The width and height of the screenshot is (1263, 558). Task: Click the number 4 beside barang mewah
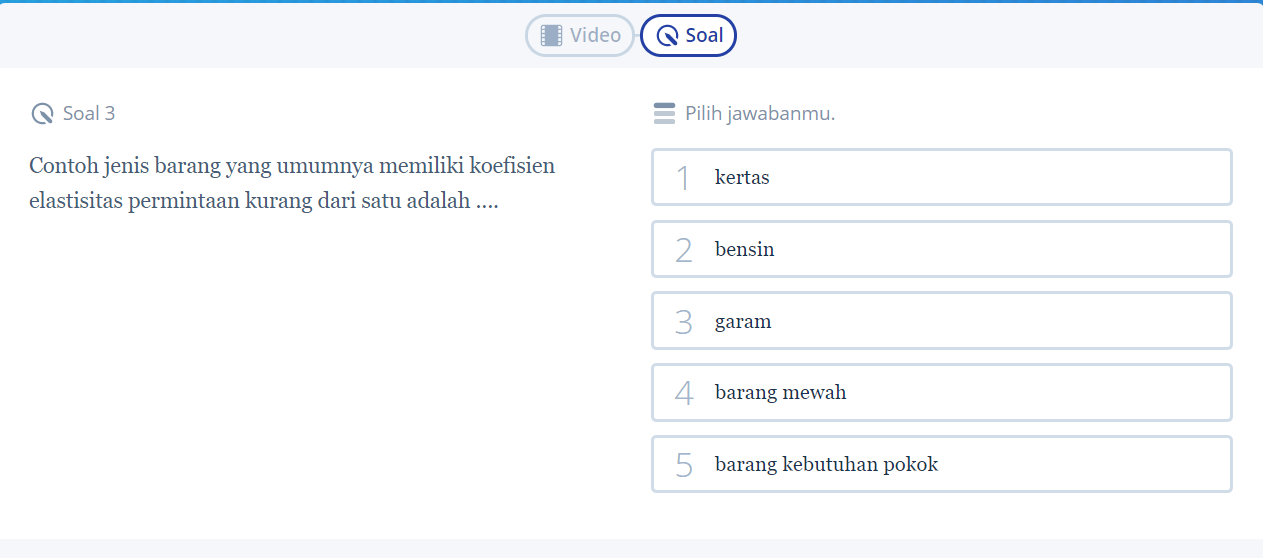click(x=683, y=393)
